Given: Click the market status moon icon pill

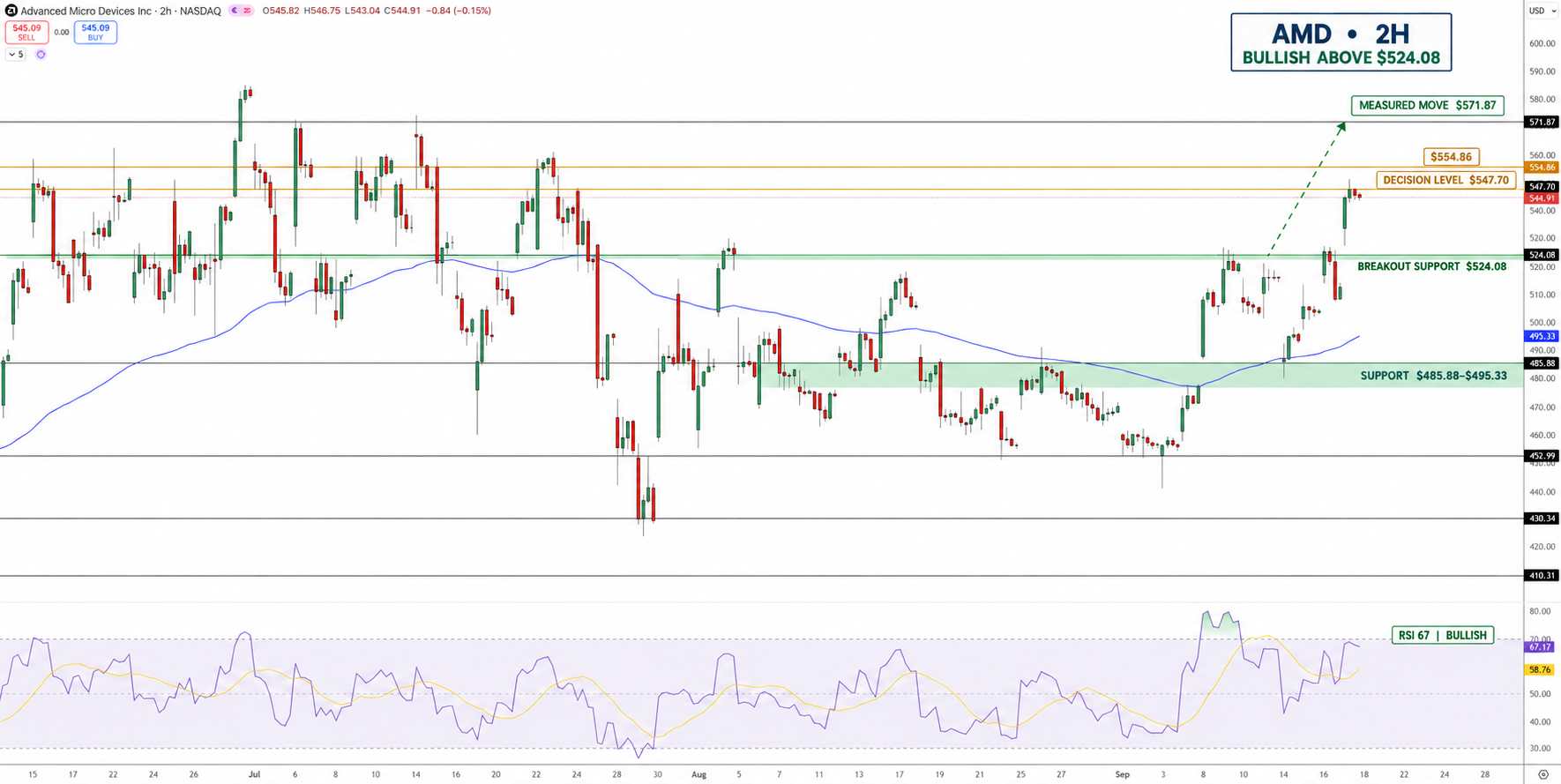Looking at the screenshot, I should click(x=241, y=11).
